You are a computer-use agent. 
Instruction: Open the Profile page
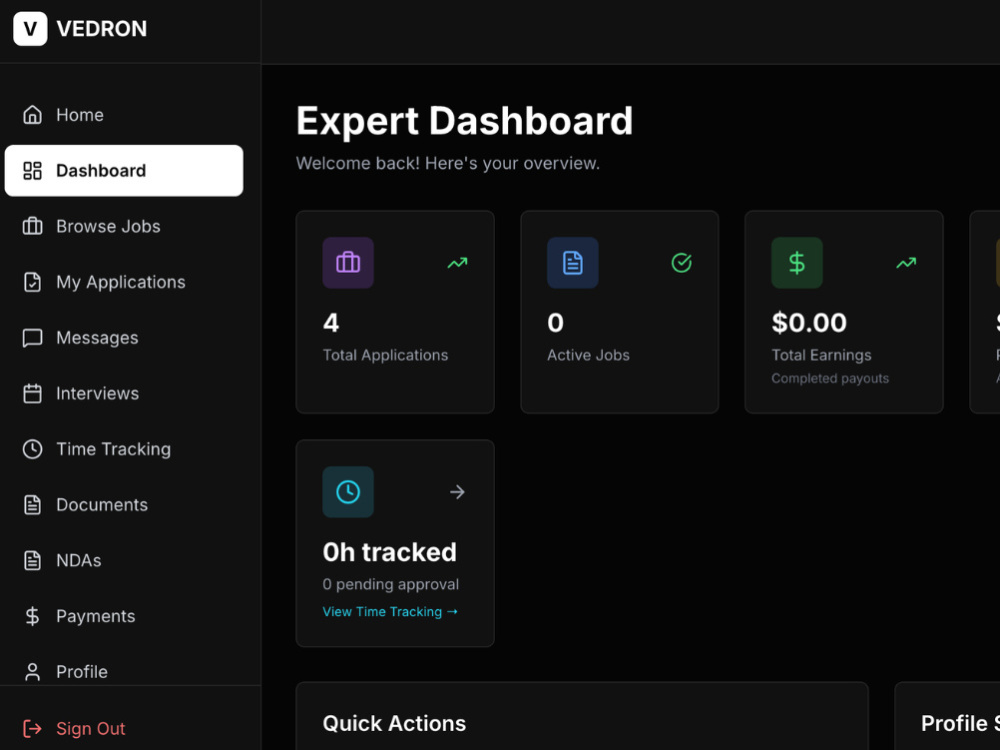[x=124, y=672]
